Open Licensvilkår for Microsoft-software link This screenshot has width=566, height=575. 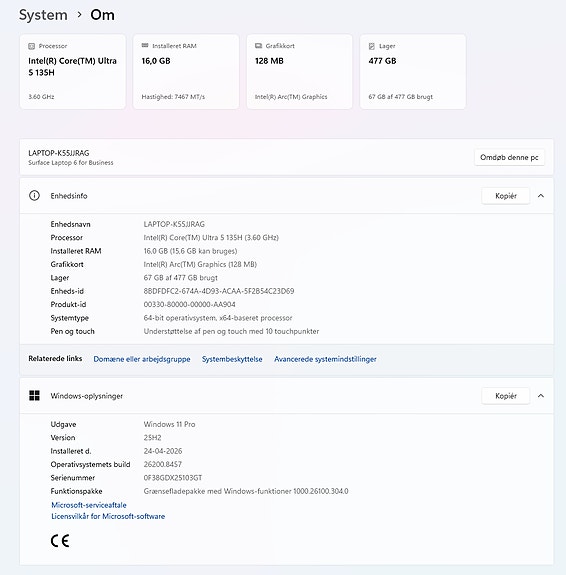108,516
